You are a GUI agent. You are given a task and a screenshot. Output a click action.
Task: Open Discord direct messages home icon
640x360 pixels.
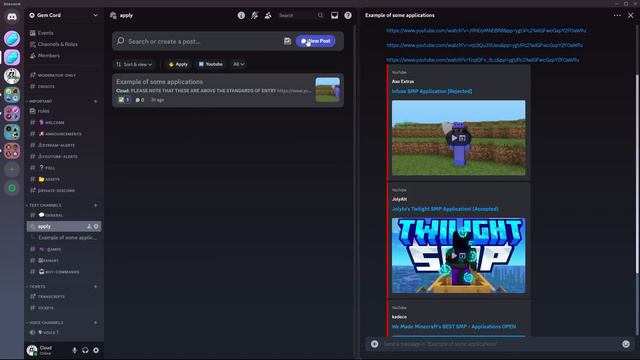pos(12,17)
